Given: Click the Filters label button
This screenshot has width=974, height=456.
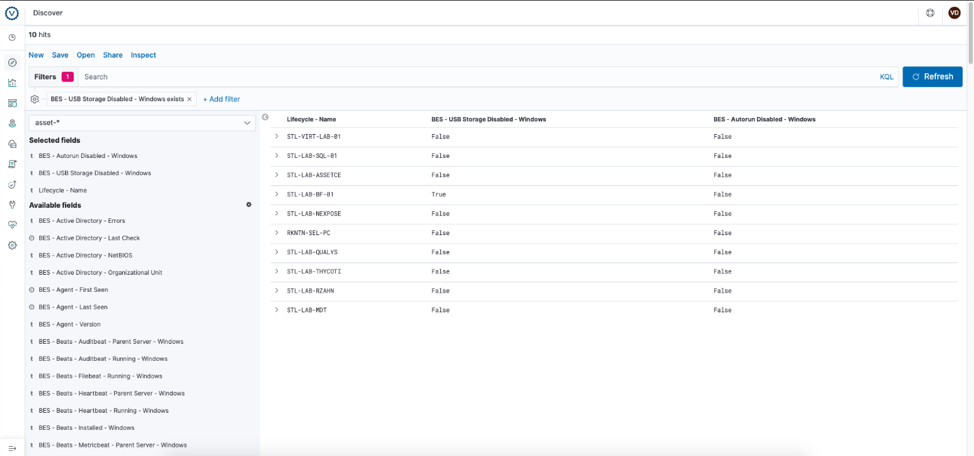Looking at the screenshot, I should coord(53,77).
